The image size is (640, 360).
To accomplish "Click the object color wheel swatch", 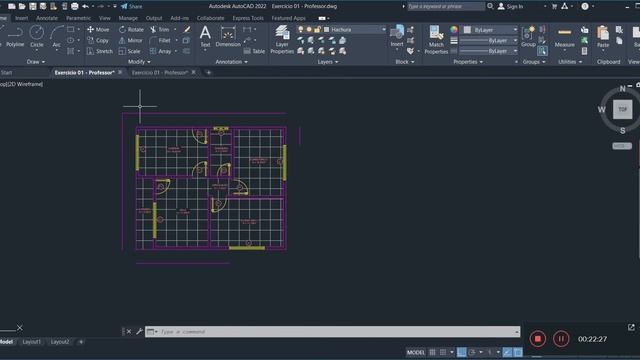I will 454,29.
